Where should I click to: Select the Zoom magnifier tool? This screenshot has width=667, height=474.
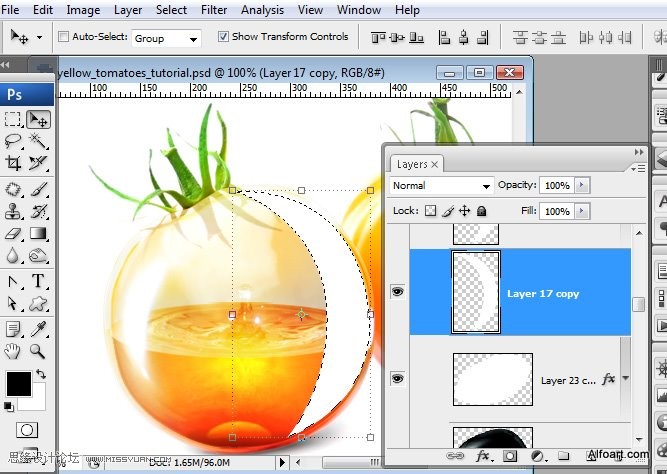(x=38, y=351)
